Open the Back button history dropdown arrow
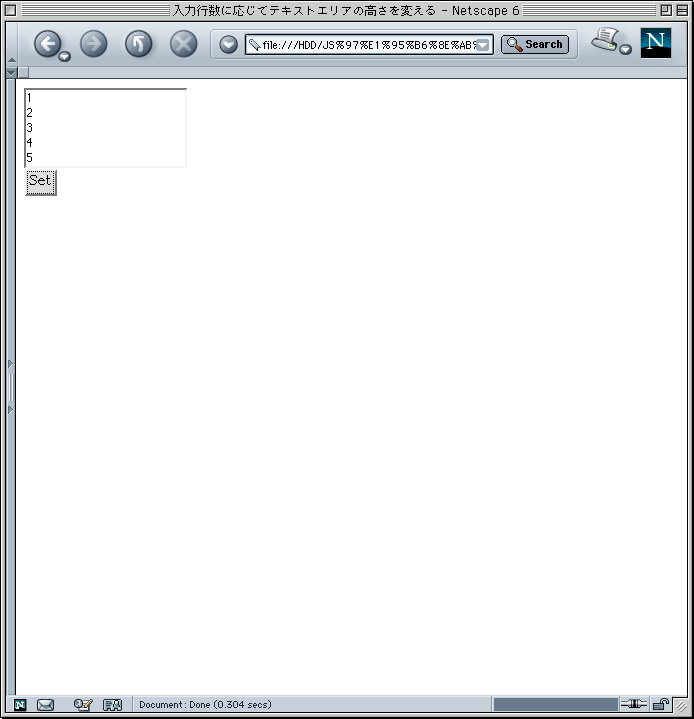 65,56
